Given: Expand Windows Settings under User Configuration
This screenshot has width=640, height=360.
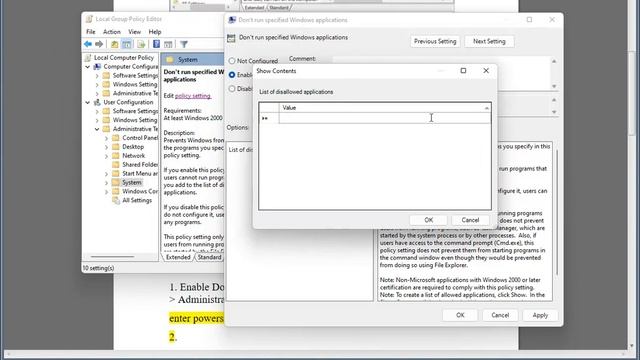Looking at the screenshot, I should (97, 120).
